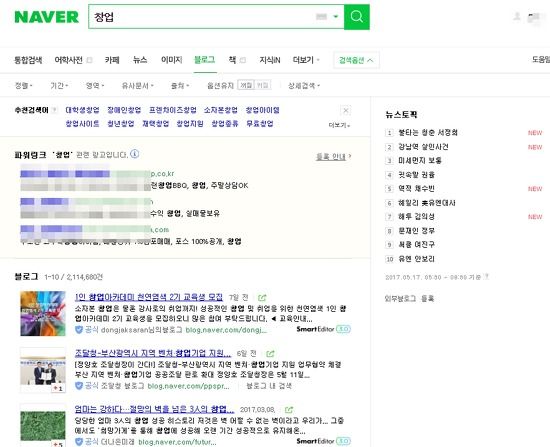Open thumbnail of 조달청-부산광역시 blog post

coord(43,370)
